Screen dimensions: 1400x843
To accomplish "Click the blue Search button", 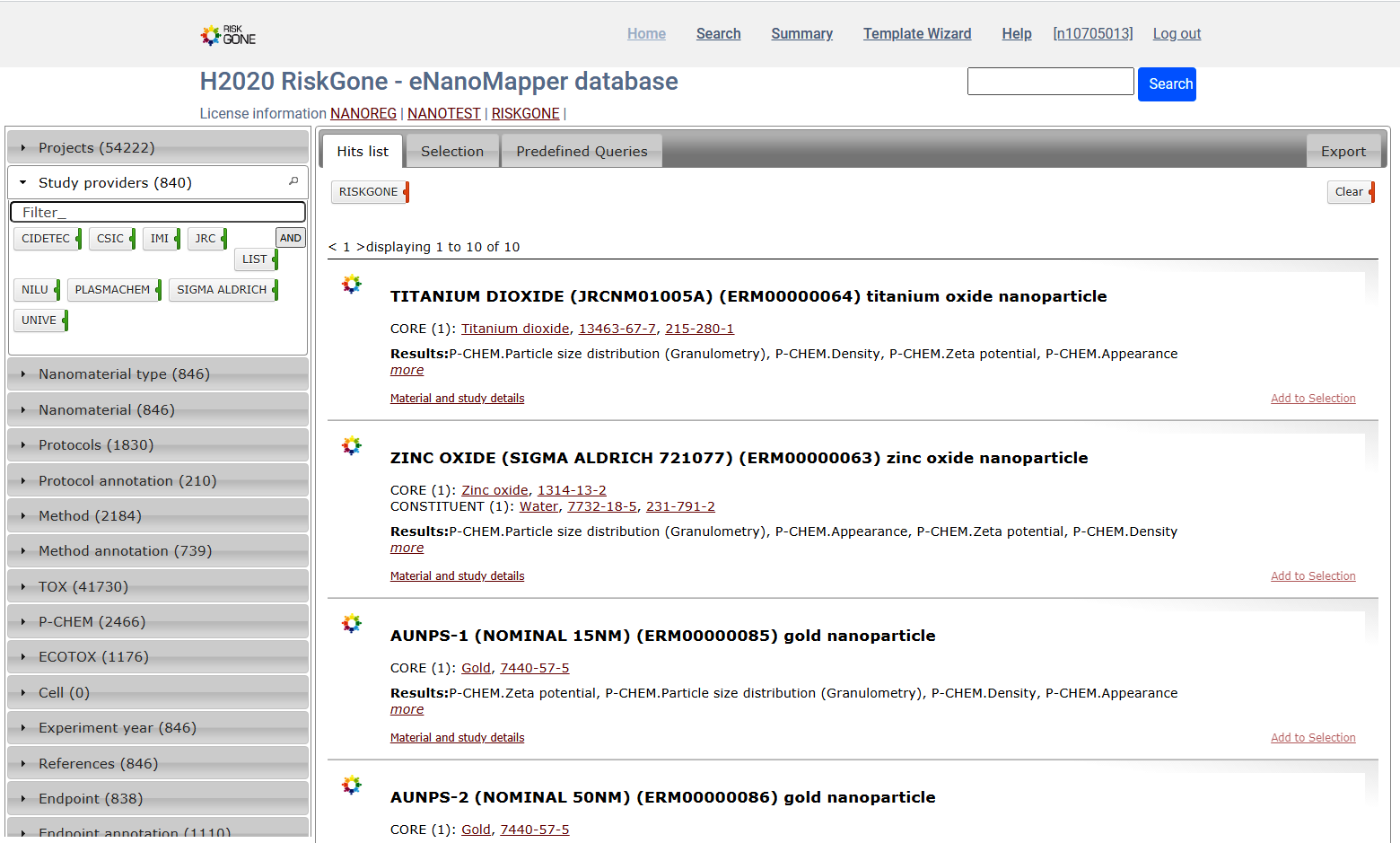I will (1167, 84).
